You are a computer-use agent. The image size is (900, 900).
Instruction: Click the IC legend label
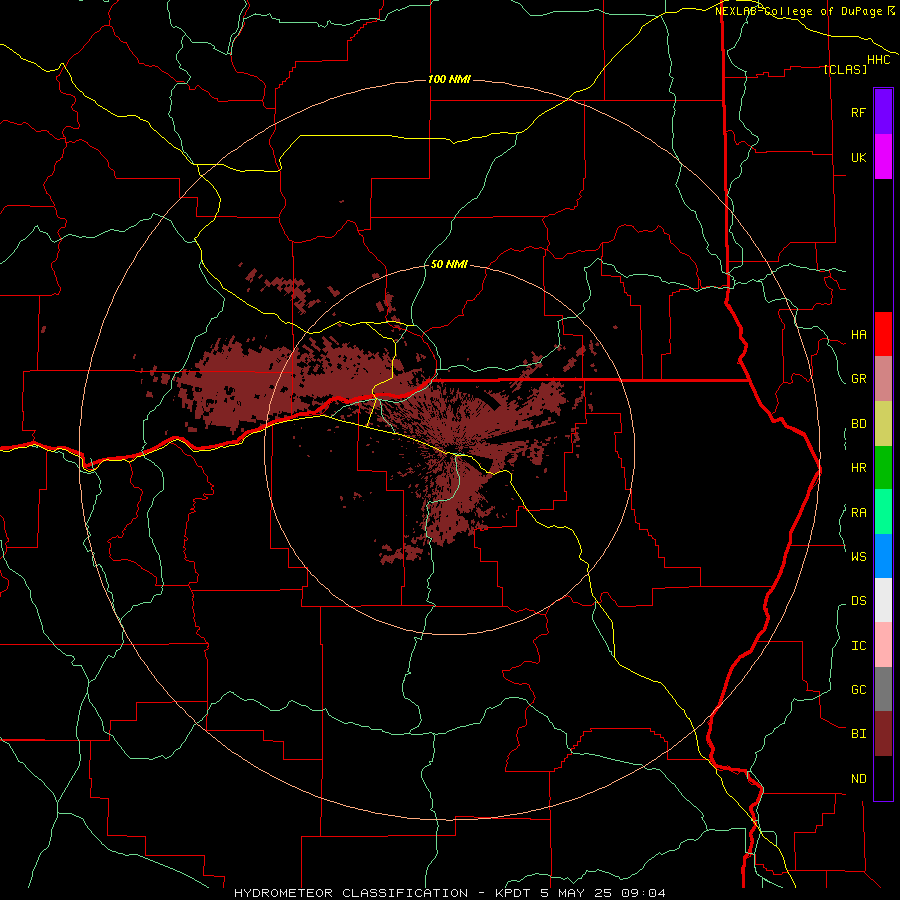click(858, 646)
